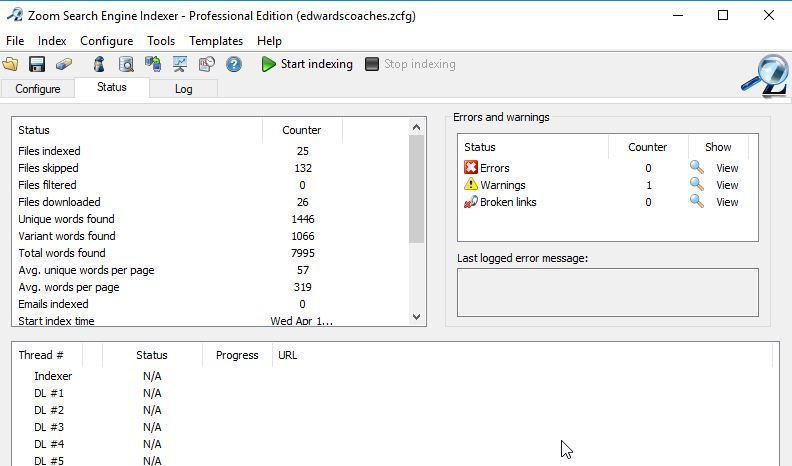Click the Stop indexing label
The height and width of the screenshot is (466, 792).
click(x=420, y=64)
